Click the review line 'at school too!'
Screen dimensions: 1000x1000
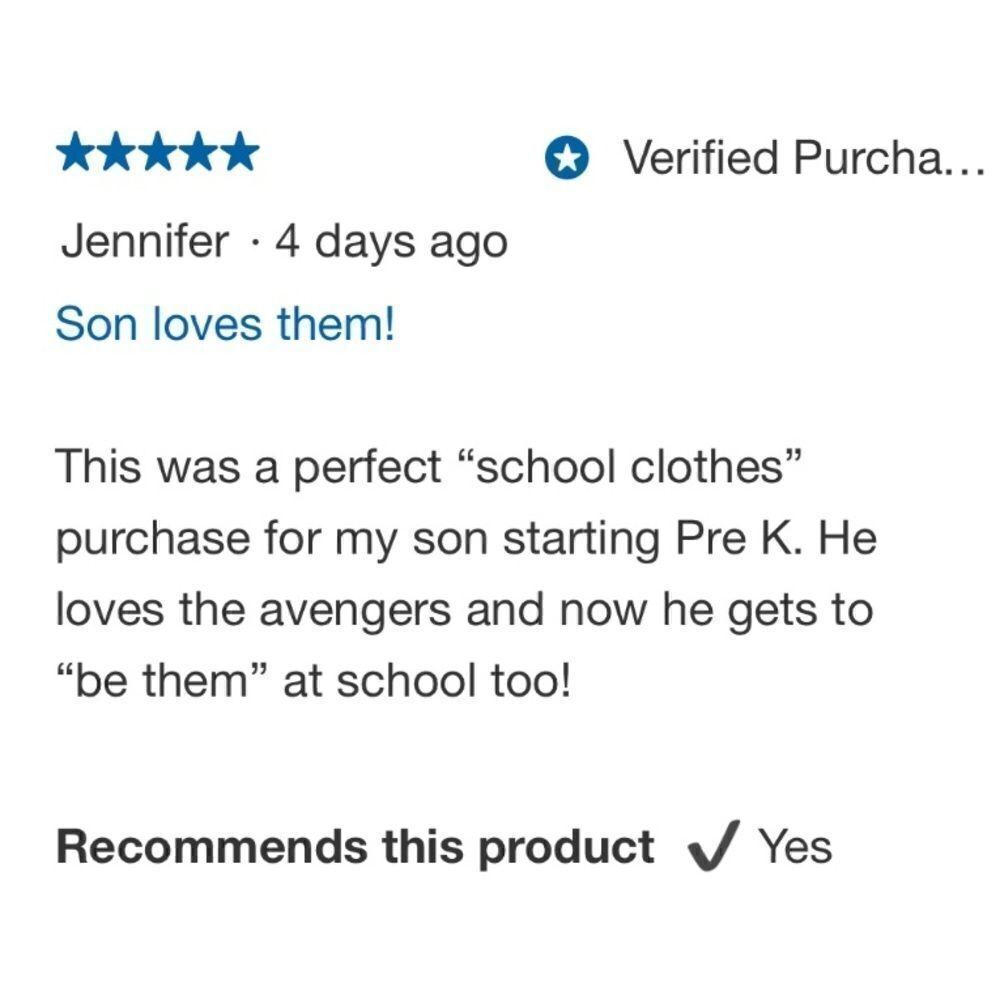314,680
